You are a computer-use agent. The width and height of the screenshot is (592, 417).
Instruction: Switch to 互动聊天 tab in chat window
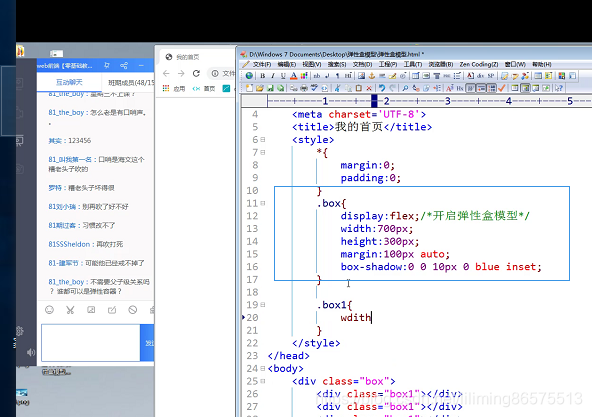point(69,82)
